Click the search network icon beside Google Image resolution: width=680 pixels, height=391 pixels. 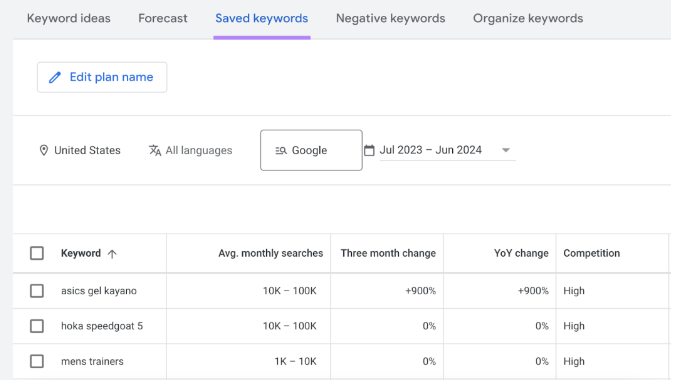(x=281, y=150)
